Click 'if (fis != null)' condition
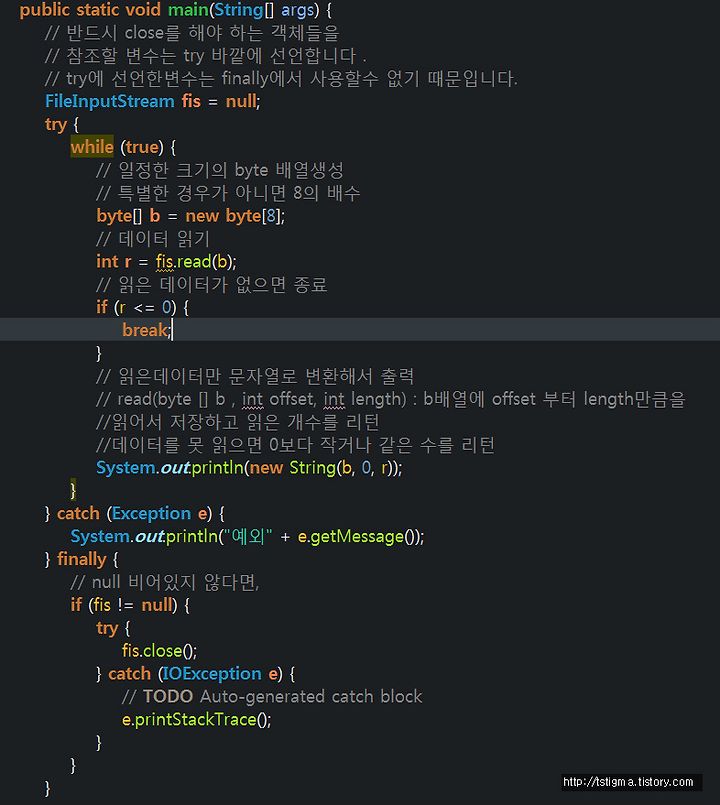 pyautogui.click(x=123, y=605)
